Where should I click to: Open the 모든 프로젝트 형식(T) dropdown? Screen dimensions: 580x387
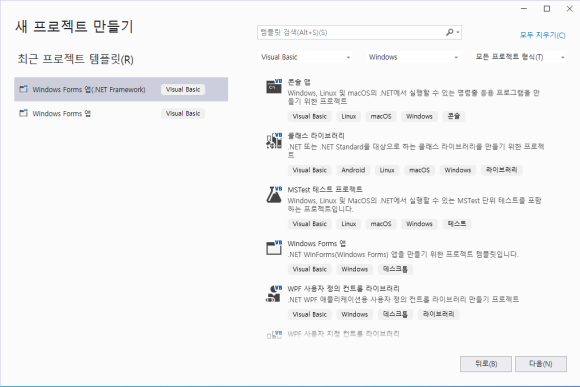point(519,57)
